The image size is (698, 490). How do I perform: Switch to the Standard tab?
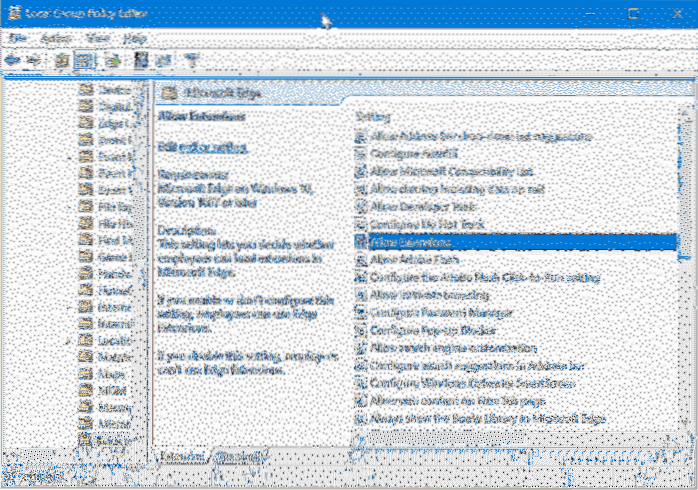[x=234, y=457]
